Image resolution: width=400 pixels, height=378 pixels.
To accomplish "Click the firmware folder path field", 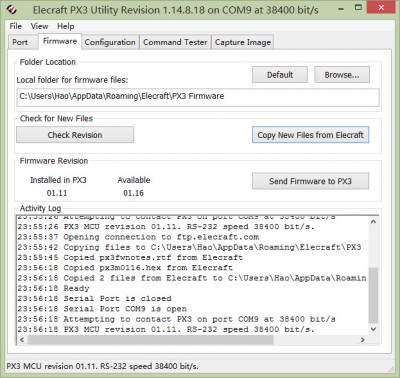I will coord(198,97).
